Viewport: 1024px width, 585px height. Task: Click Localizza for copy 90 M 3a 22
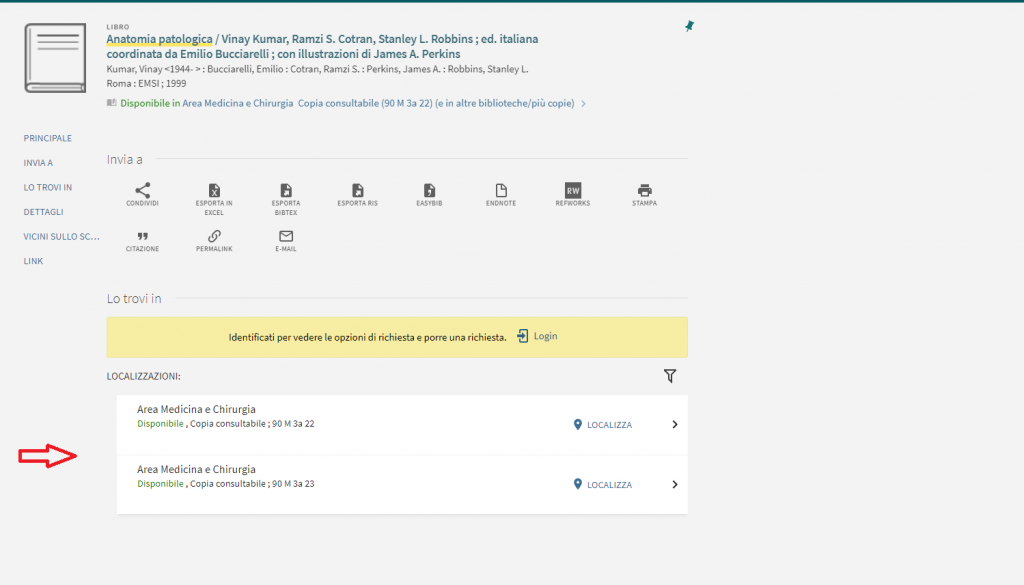coord(603,425)
